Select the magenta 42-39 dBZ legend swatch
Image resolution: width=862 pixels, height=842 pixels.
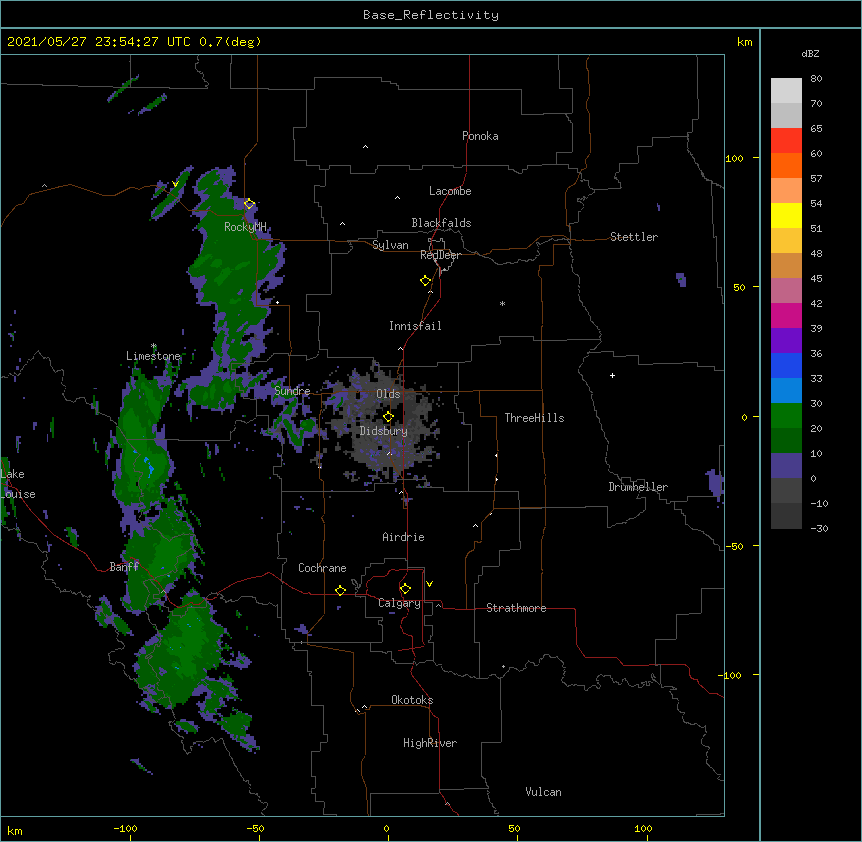click(x=786, y=315)
